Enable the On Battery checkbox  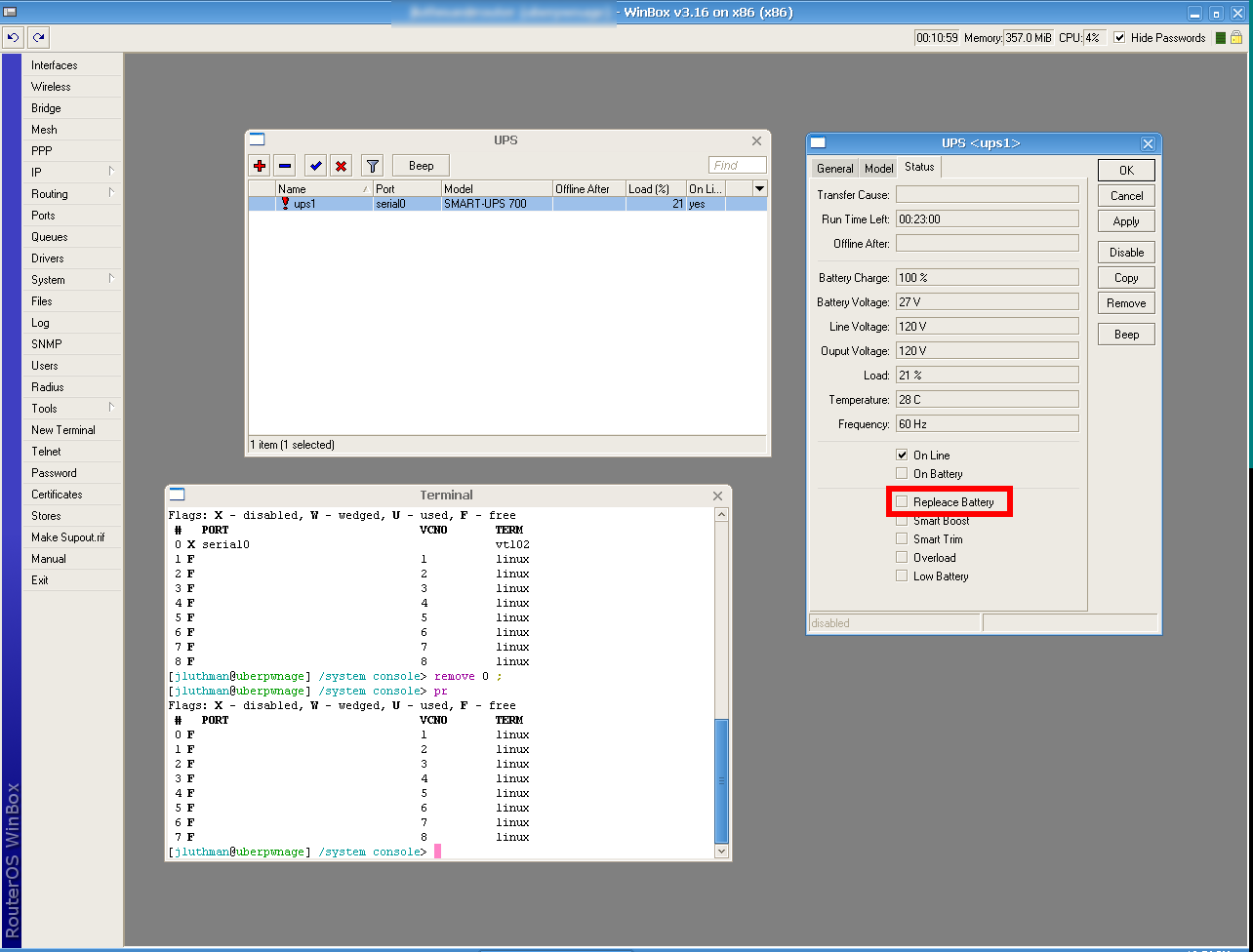(x=901, y=473)
